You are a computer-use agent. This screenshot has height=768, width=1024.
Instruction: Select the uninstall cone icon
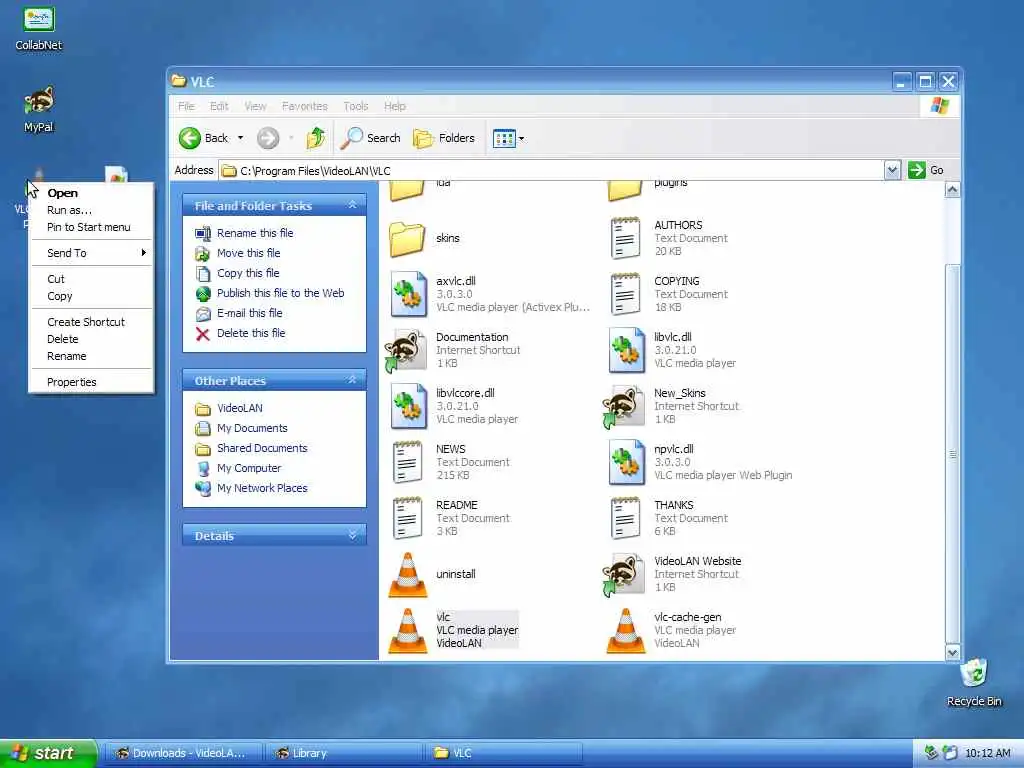click(x=432, y=575)
